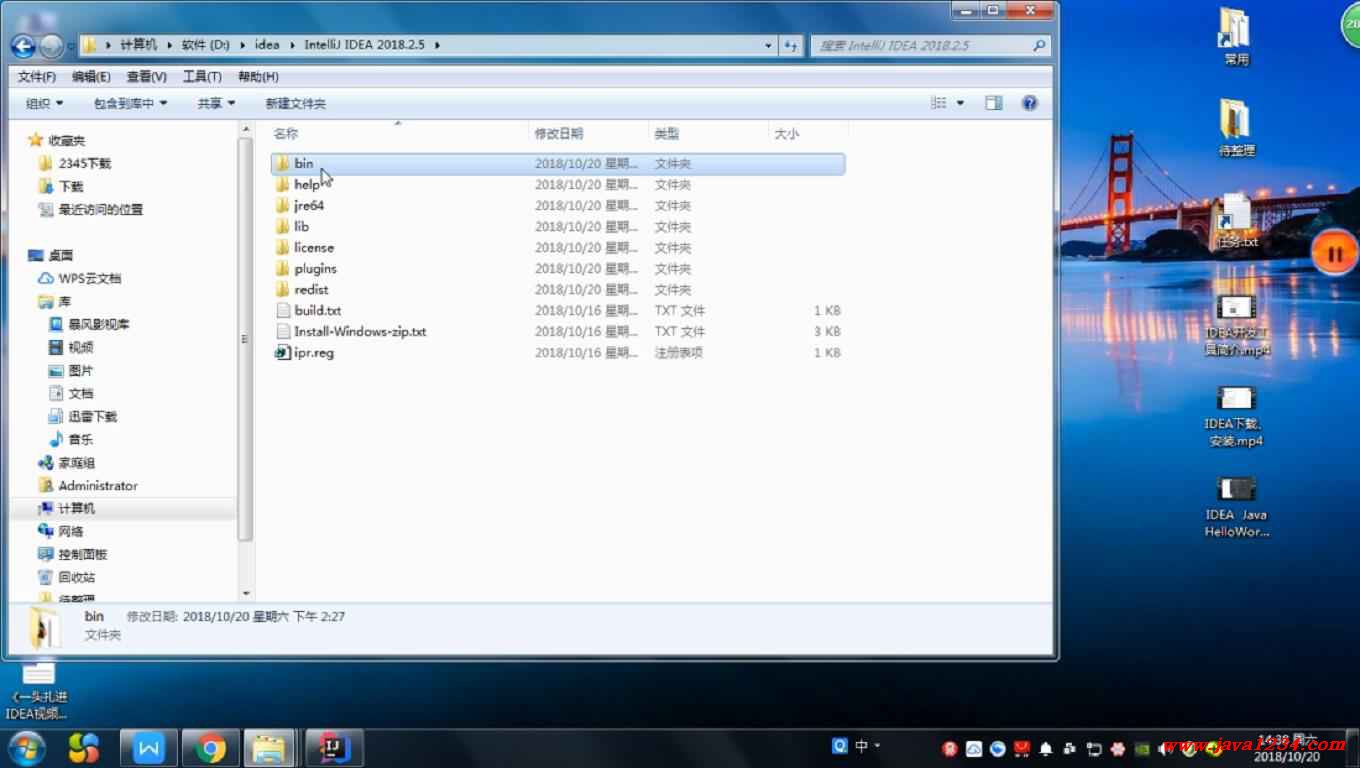The image size is (1360, 768).
Task: Select the IDEA Java HelloWor... desktop video
Action: (x=1236, y=507)
